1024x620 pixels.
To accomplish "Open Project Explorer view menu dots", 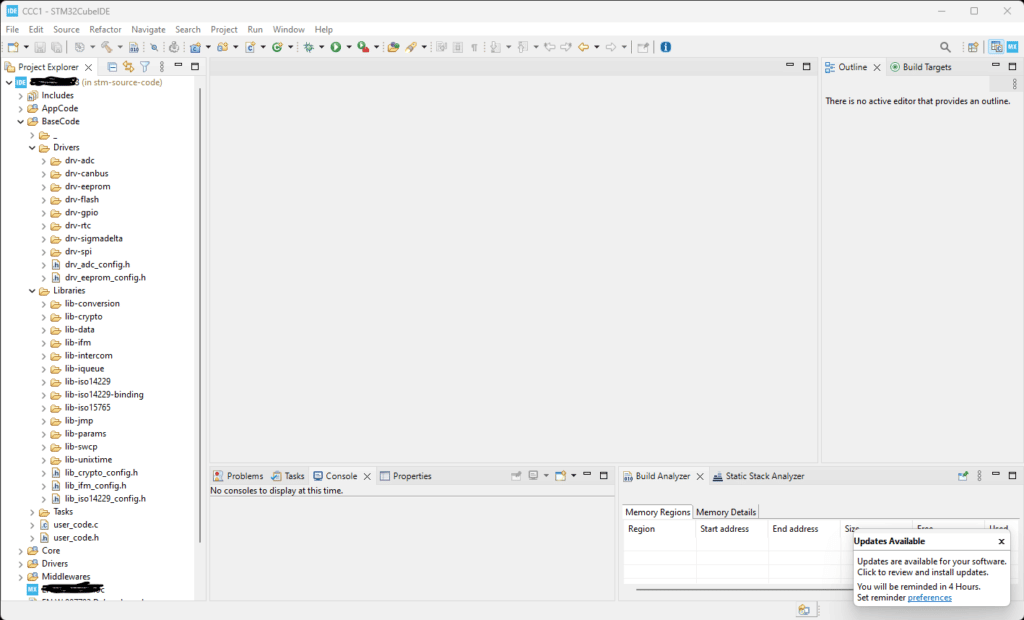I will [162, 67].
